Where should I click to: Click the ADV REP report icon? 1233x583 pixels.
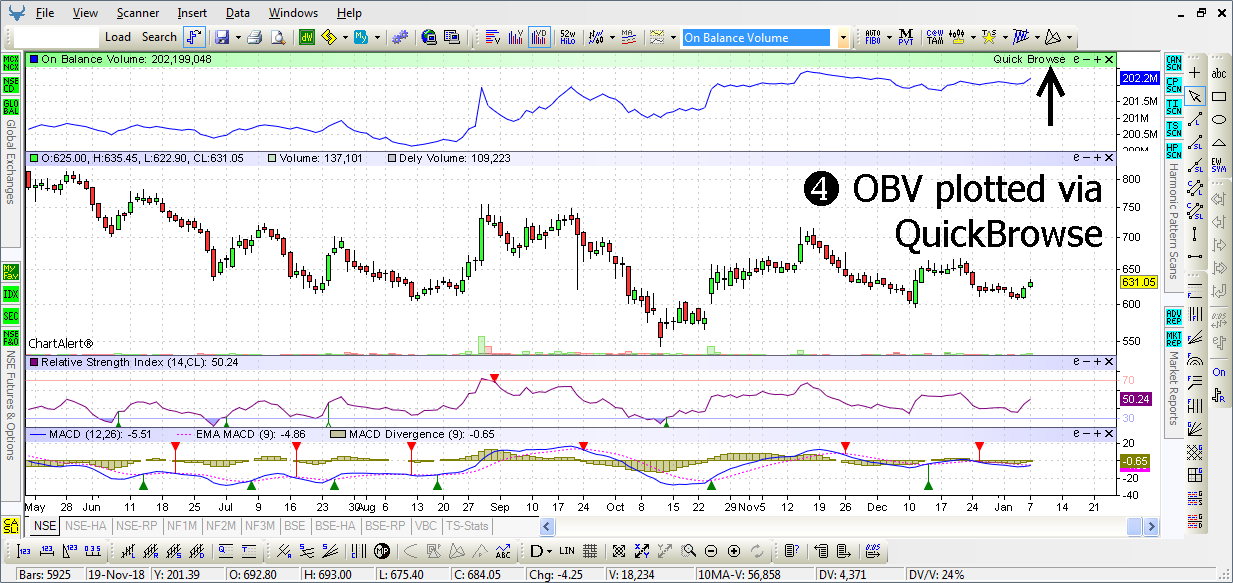coord(1174,316)
